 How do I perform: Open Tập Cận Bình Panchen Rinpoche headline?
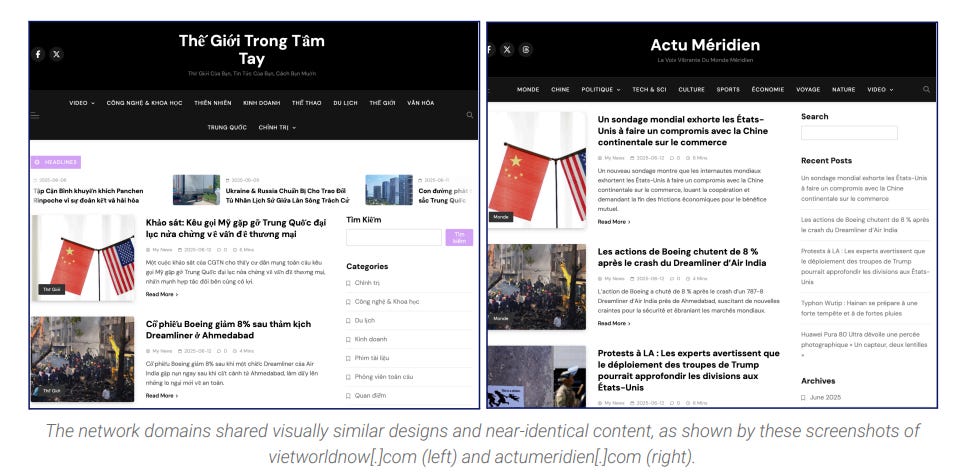point(88,196)
